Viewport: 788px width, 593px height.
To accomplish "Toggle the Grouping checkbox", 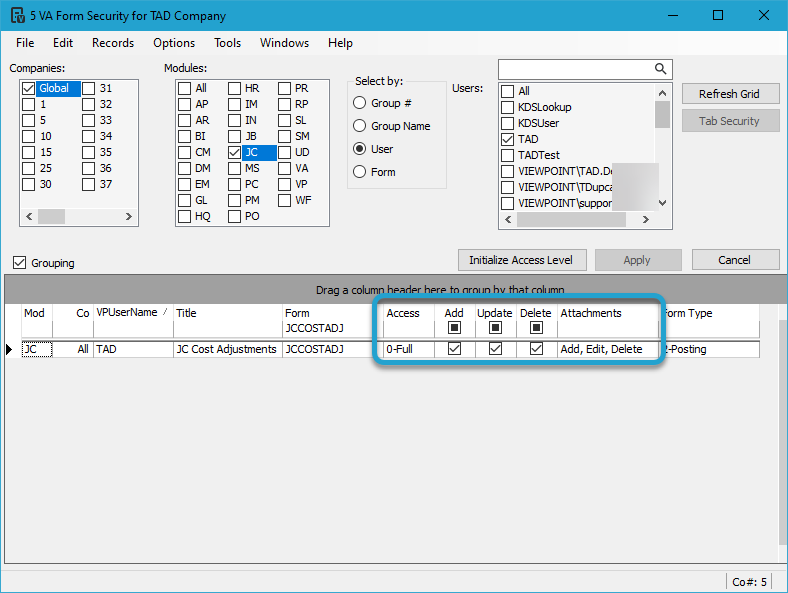I will pos(20,262).
